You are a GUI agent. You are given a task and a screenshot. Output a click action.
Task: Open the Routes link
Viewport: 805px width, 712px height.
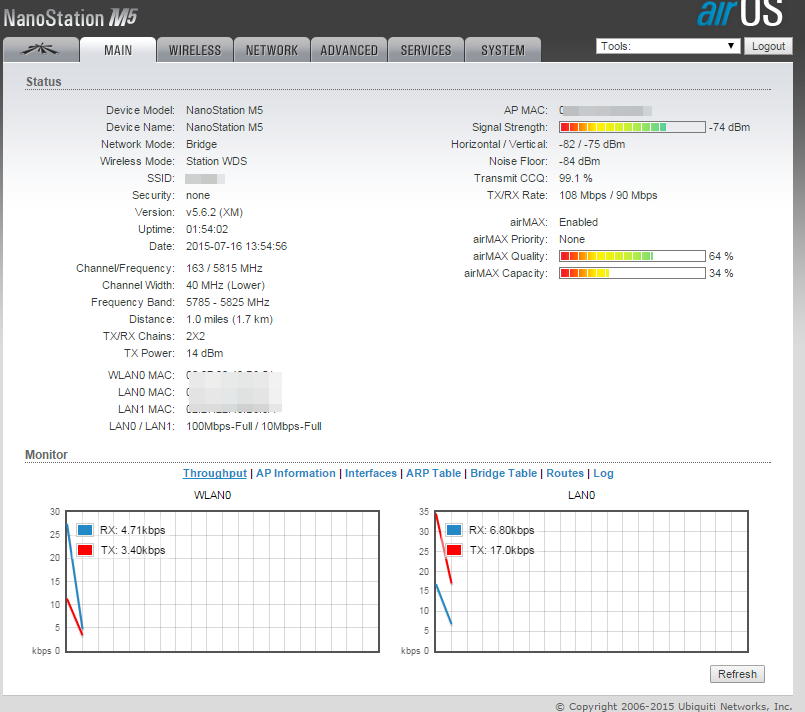point(565,473)
